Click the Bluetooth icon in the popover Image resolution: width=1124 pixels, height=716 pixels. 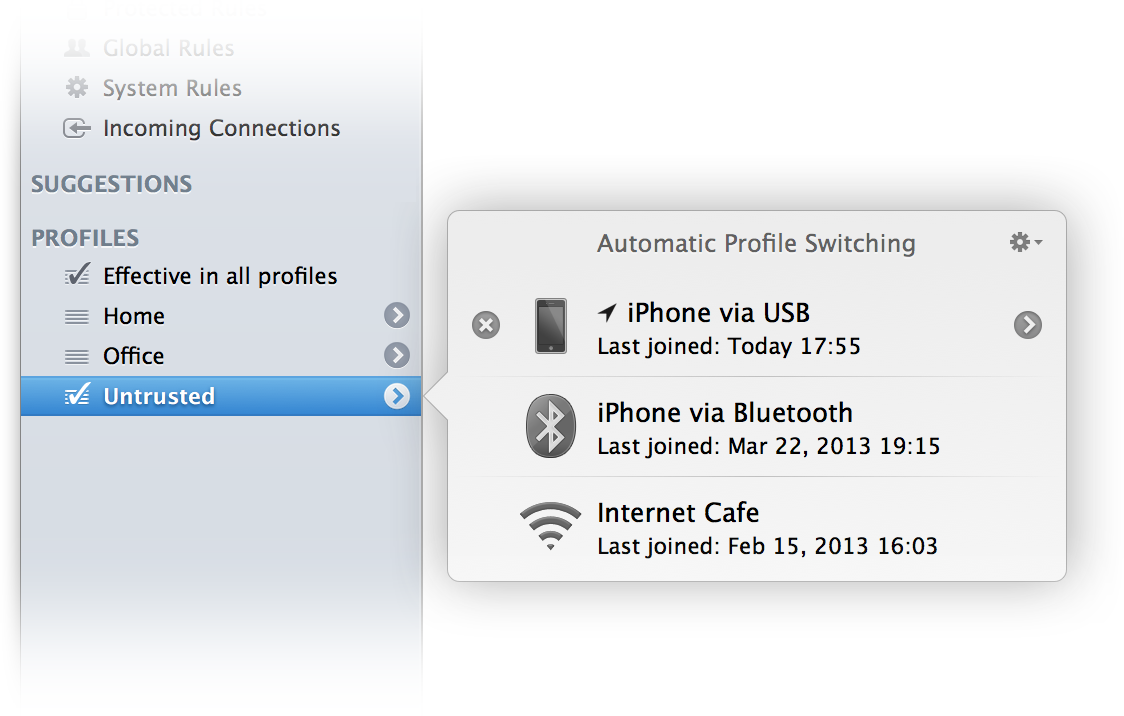[x=550, y=426]
